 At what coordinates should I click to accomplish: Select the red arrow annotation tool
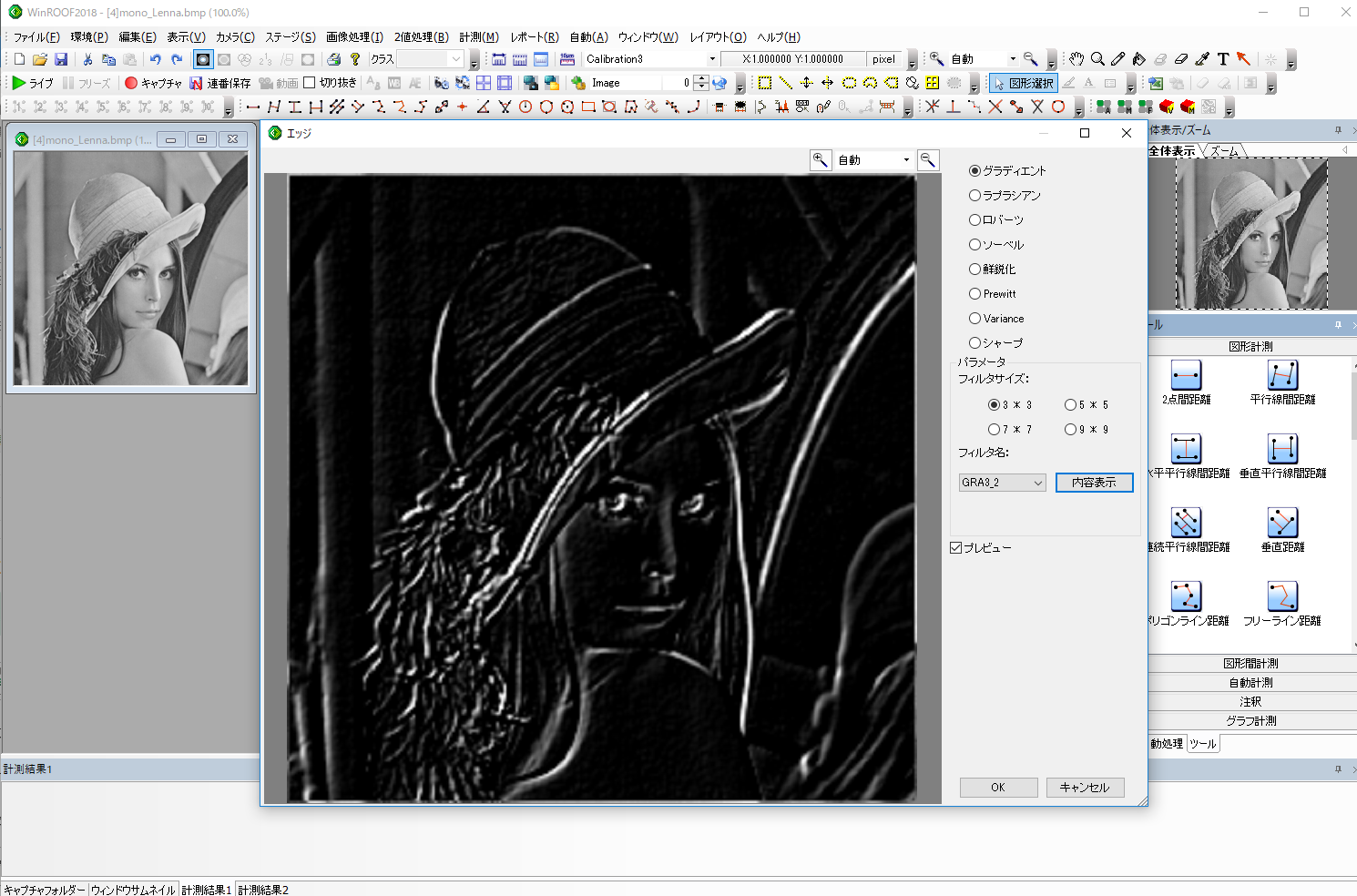tap(1243, 59)
